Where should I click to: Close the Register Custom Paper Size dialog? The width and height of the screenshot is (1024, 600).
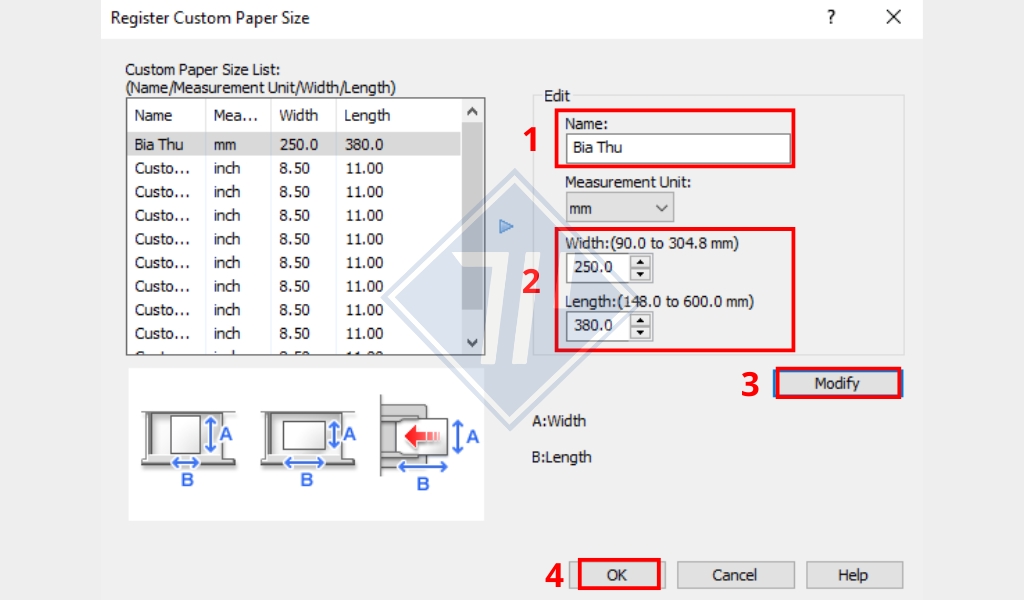coord(893,17)
